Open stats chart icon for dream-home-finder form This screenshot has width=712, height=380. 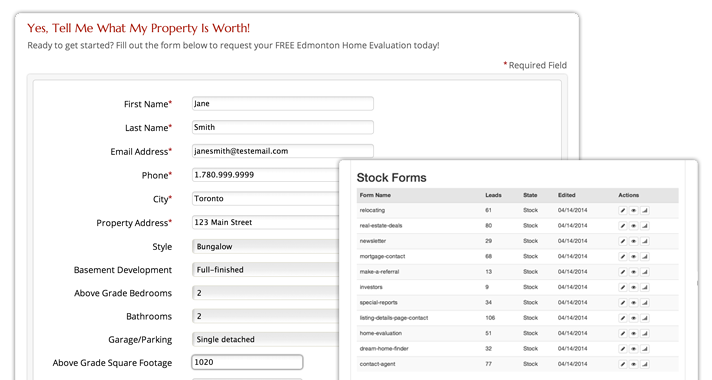coord(645,349)
